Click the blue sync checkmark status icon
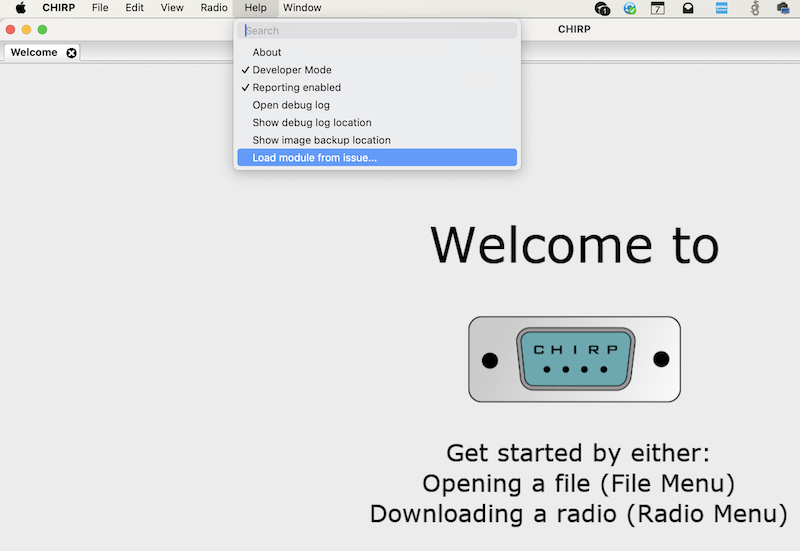 630,8
